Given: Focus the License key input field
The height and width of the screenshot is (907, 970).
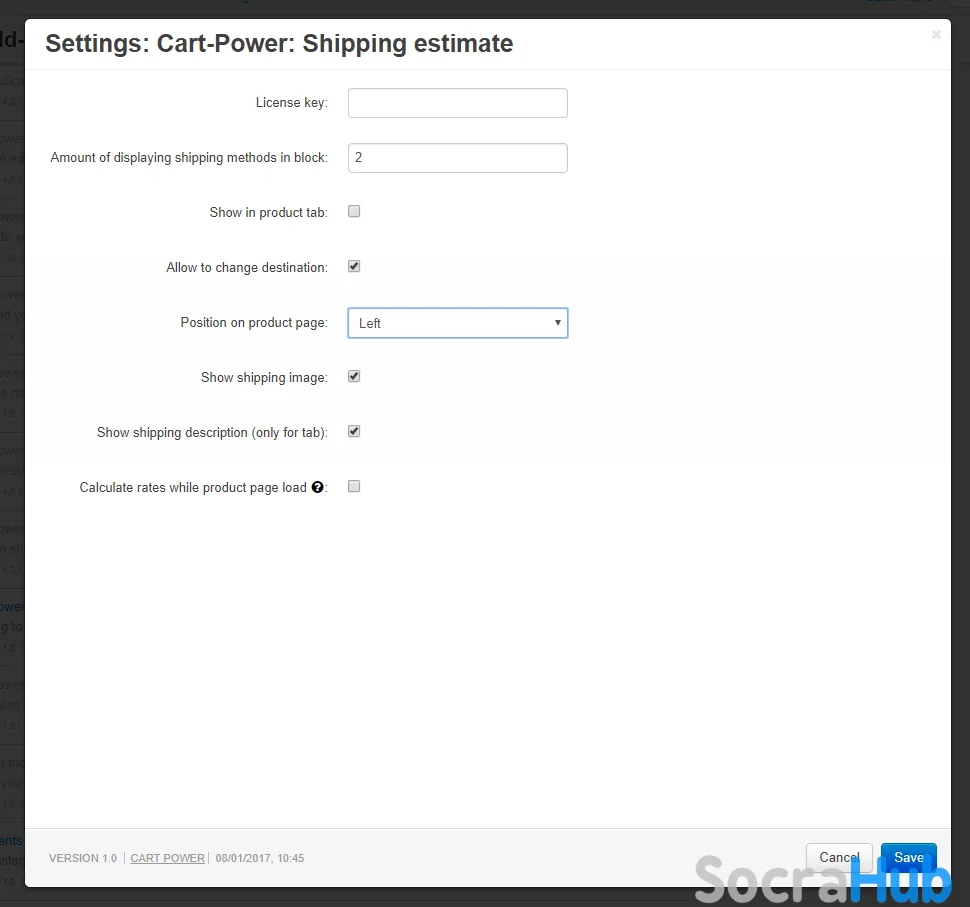Looking at the screenshot, I should 457,103.
